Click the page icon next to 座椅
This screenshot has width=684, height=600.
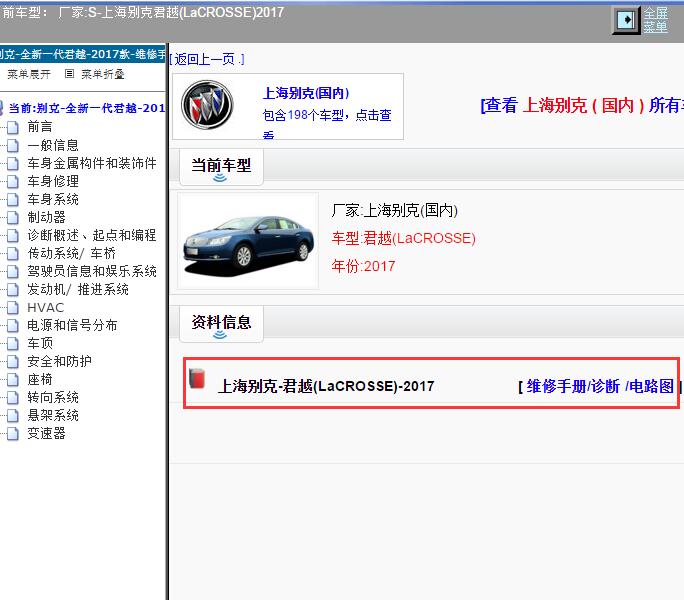pyautogui.click(x=11, y=379)
